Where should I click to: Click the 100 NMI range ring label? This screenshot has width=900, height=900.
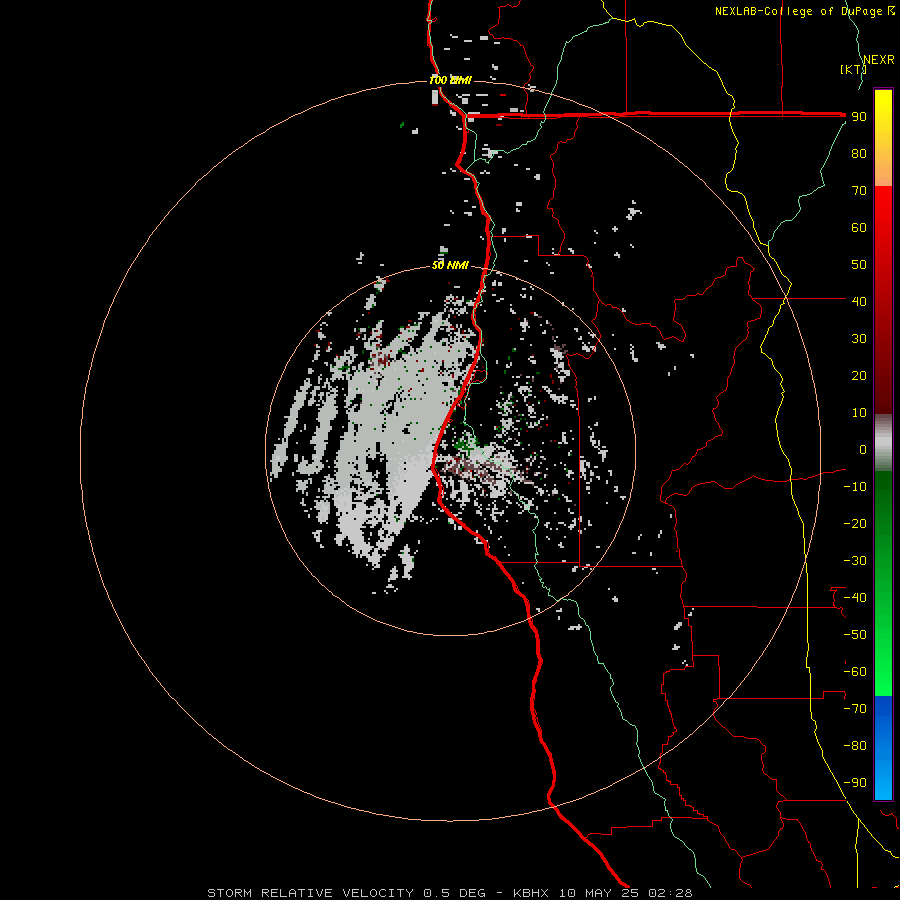click(x=451, y=80)
